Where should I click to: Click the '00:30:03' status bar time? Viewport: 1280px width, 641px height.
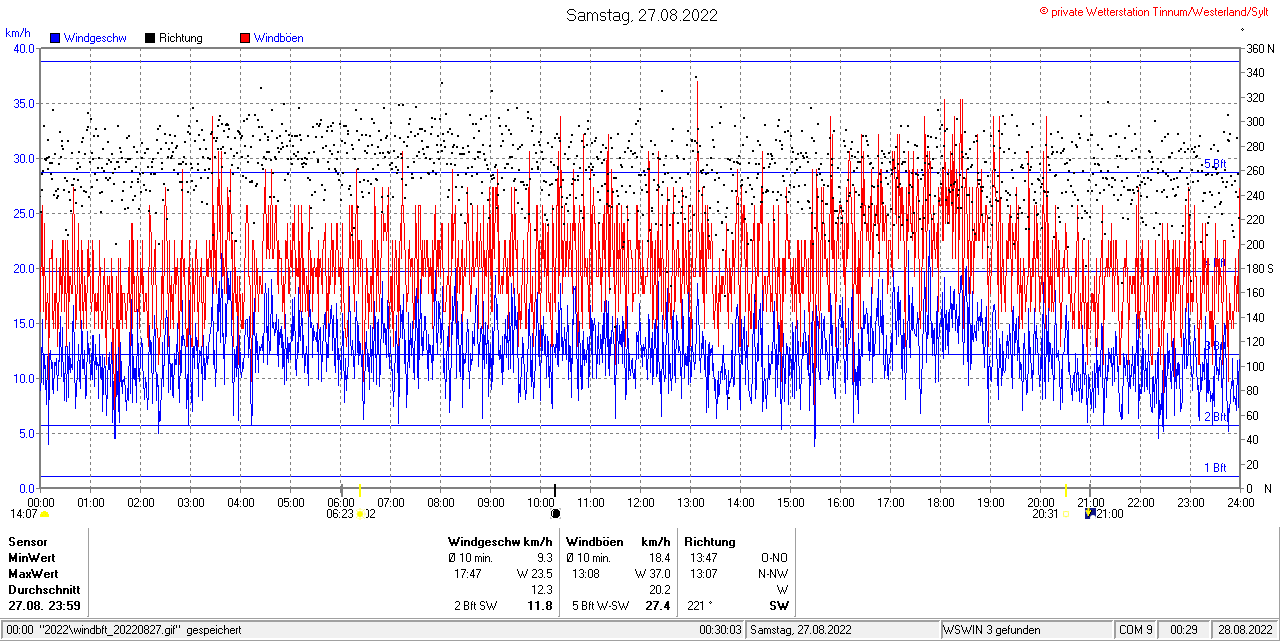coord(720,630)
